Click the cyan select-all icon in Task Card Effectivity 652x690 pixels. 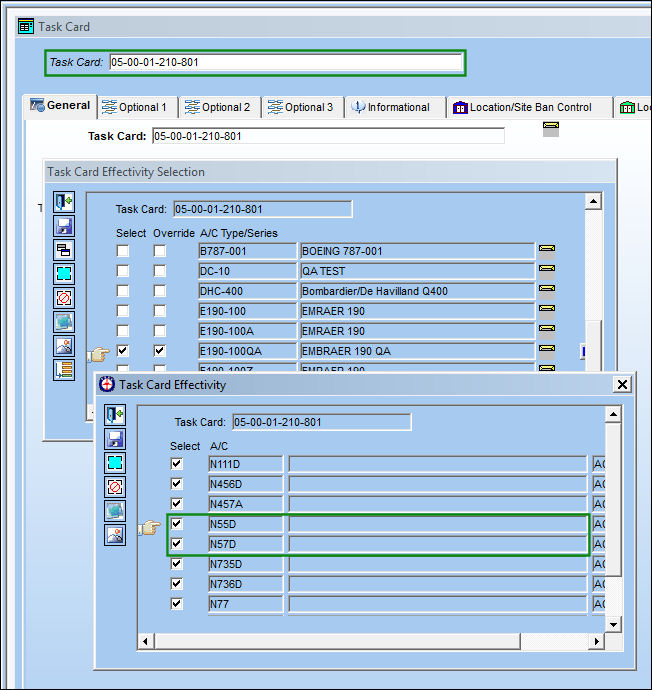[115, 463]
